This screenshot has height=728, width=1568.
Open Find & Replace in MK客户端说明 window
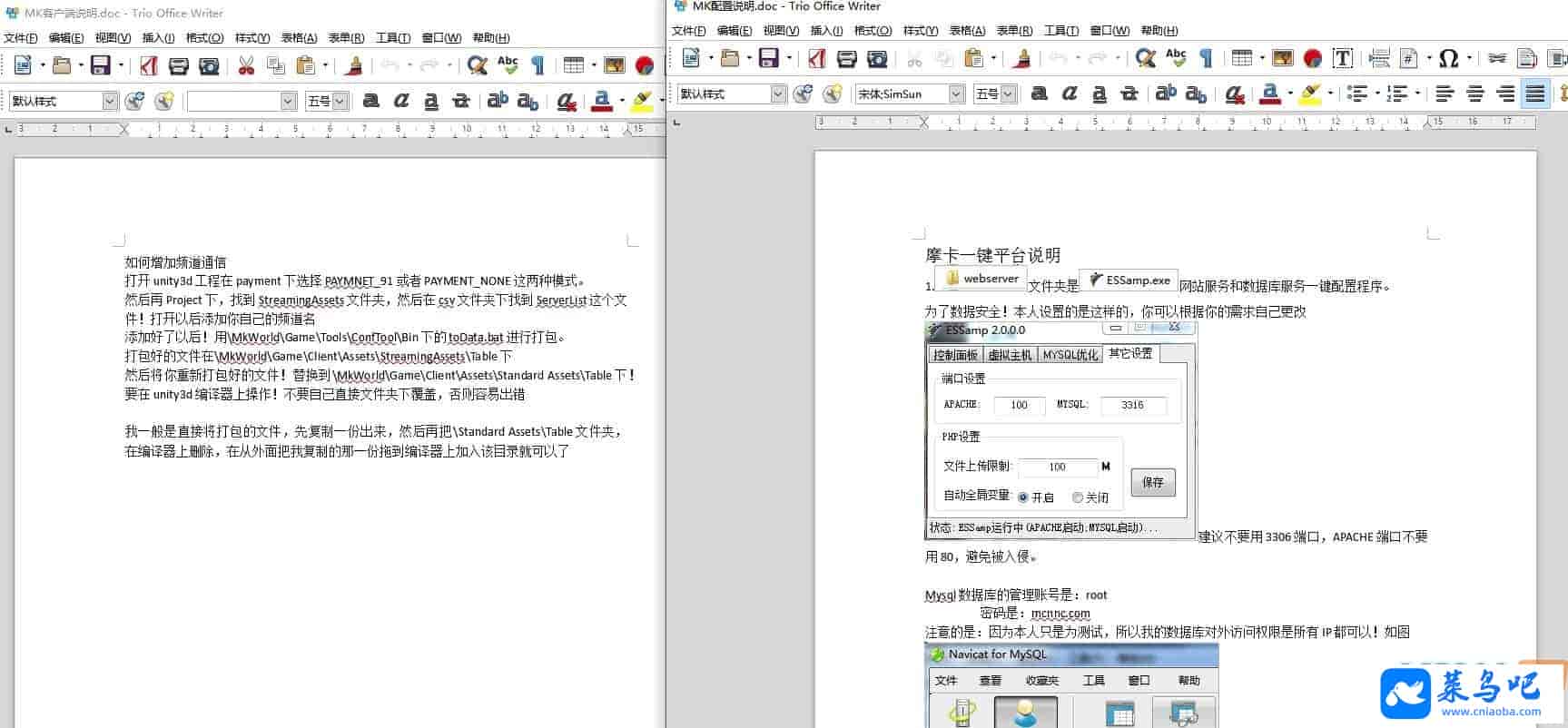477,65
